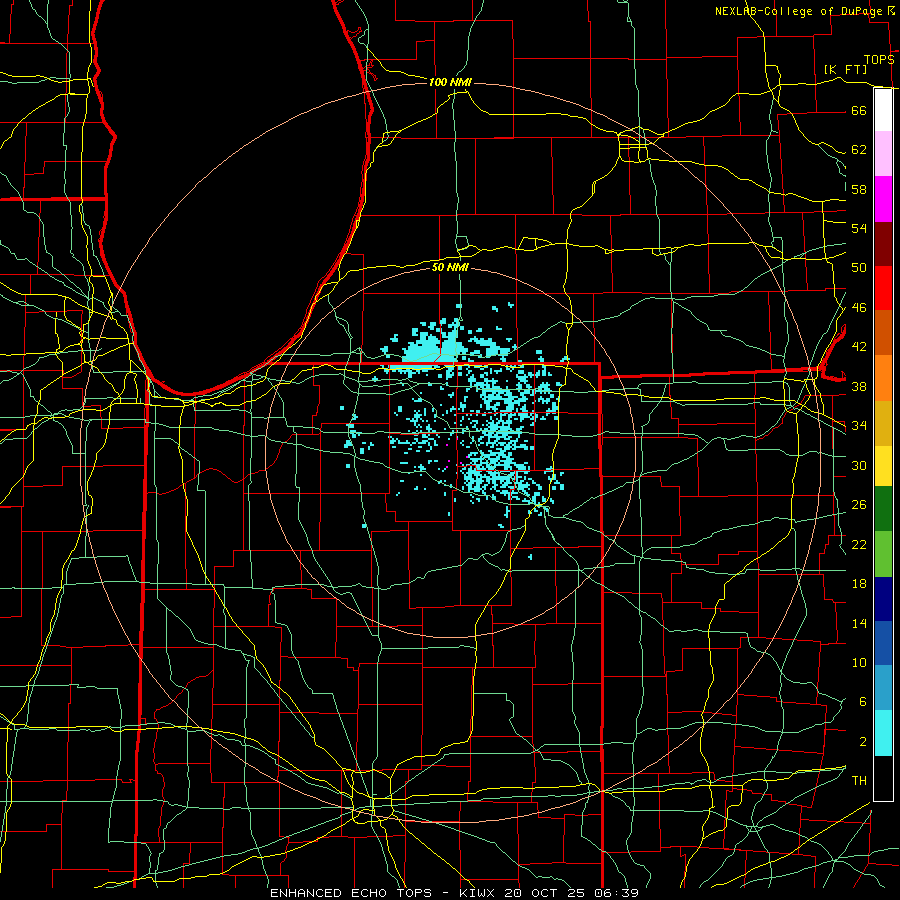Click the bright red swatch between 46 and 50
900x900 pixels.
tap(883, 288)
